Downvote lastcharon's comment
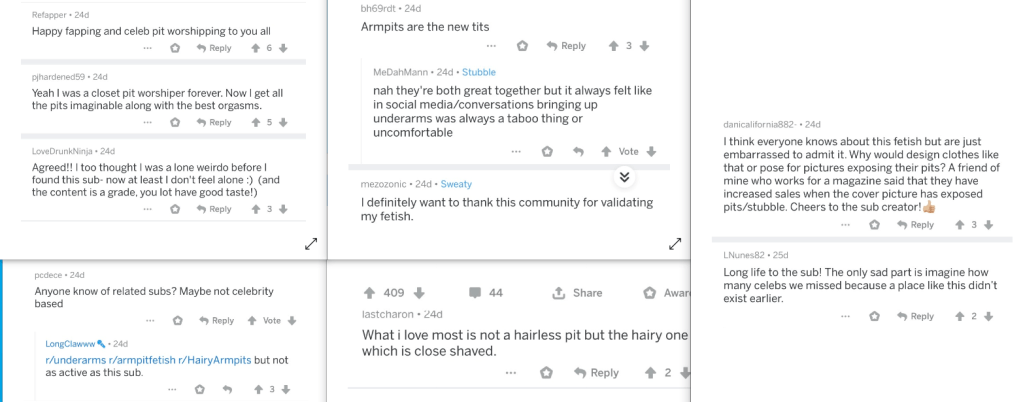 coord(684,373)
